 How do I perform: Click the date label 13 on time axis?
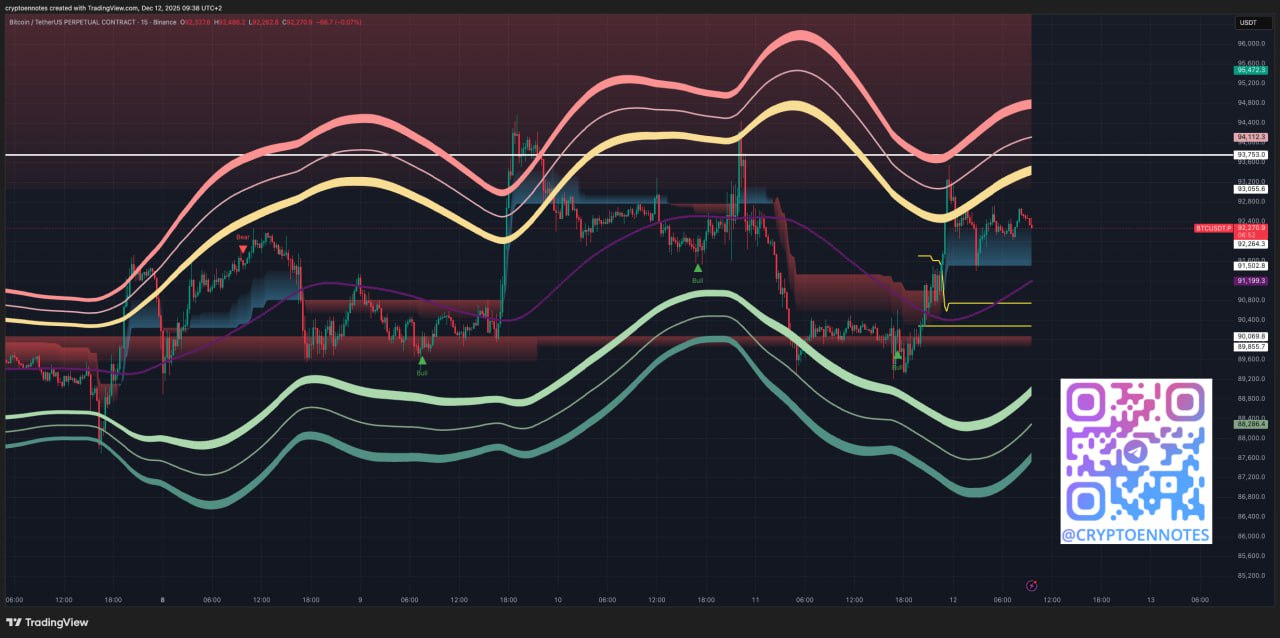[1151, 600]
